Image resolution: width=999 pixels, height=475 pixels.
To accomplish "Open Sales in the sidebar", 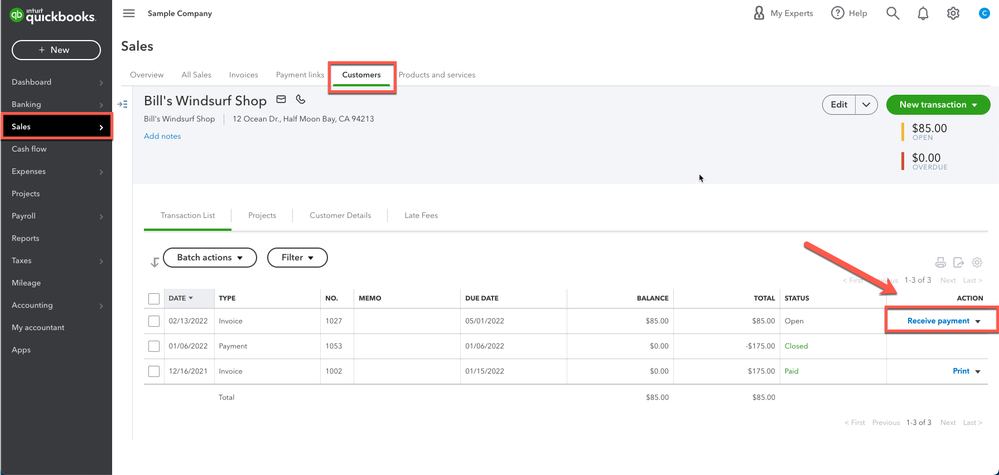I will coord(56,127).
